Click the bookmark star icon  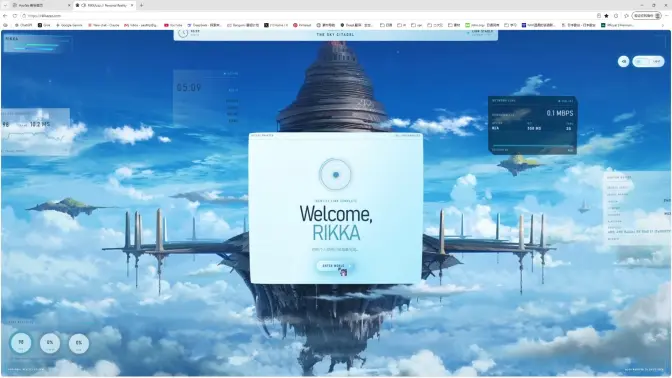click(606, 16)
